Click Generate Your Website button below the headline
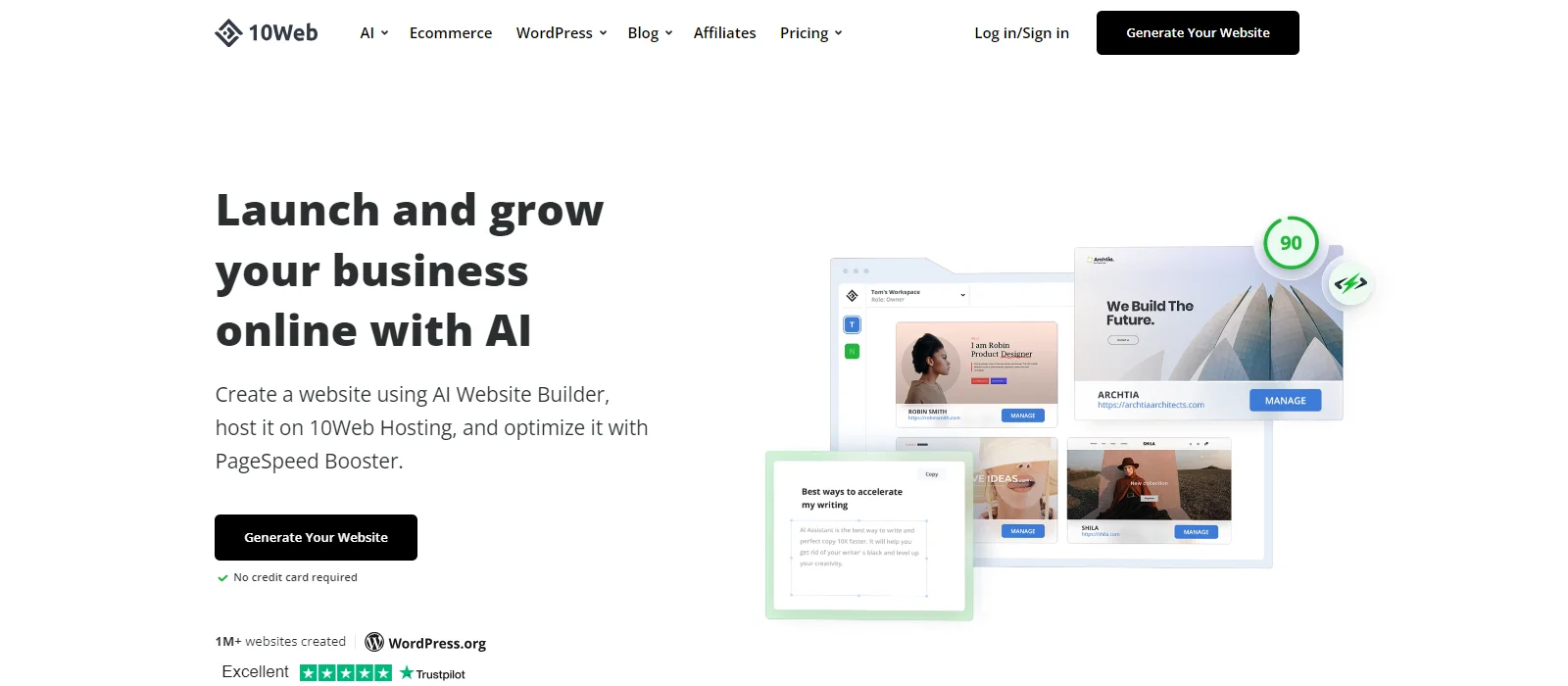Screen dimensions: 1568x686 pos(316,537)
